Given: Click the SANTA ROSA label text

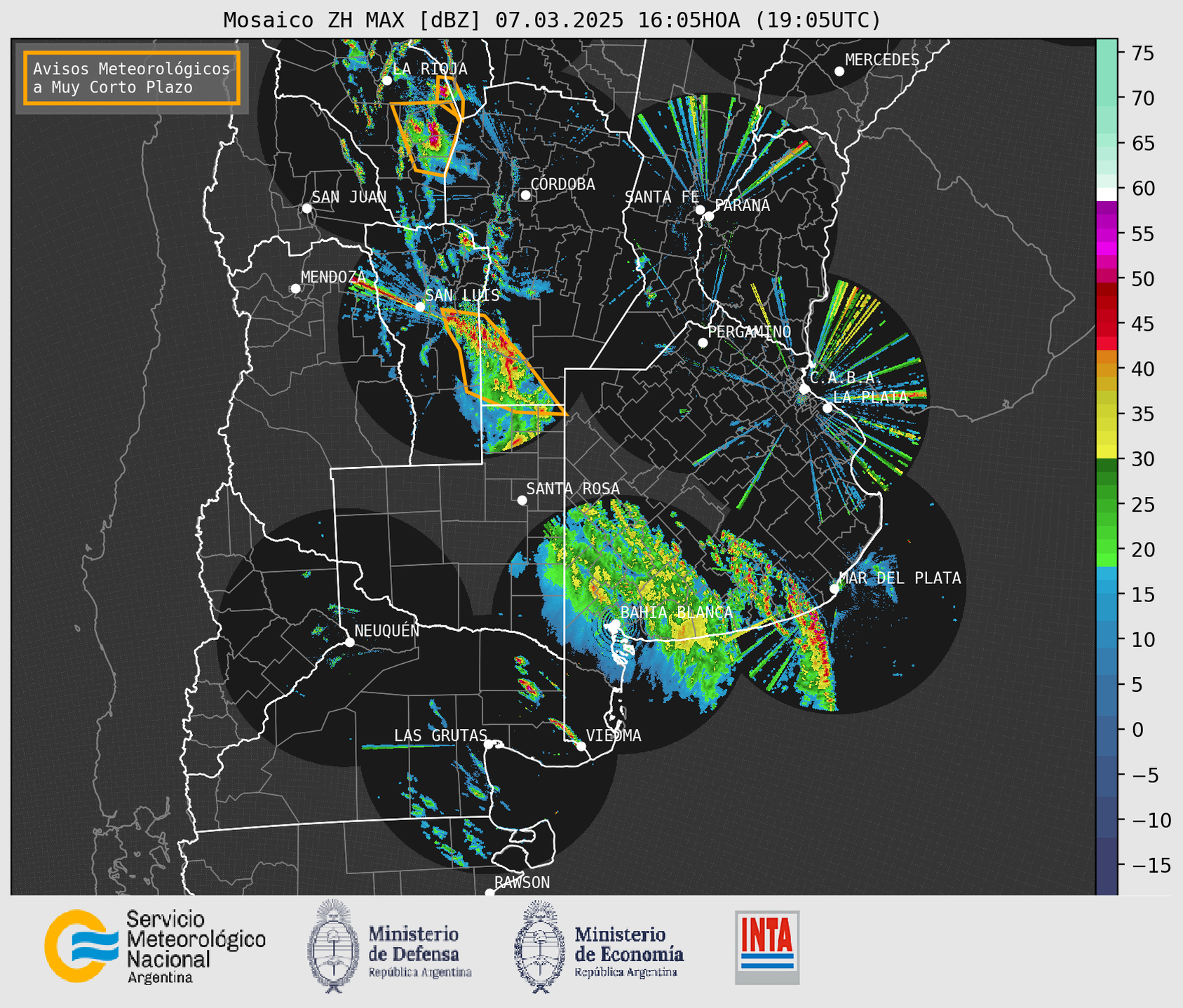Looking at the screenshot, I should (x=574, y=489).
